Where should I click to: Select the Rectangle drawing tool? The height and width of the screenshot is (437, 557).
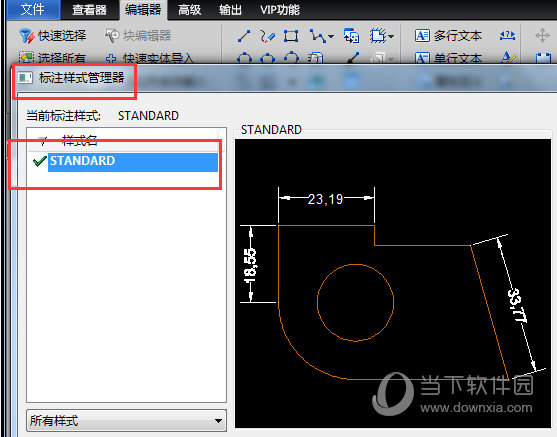(291, 36)
